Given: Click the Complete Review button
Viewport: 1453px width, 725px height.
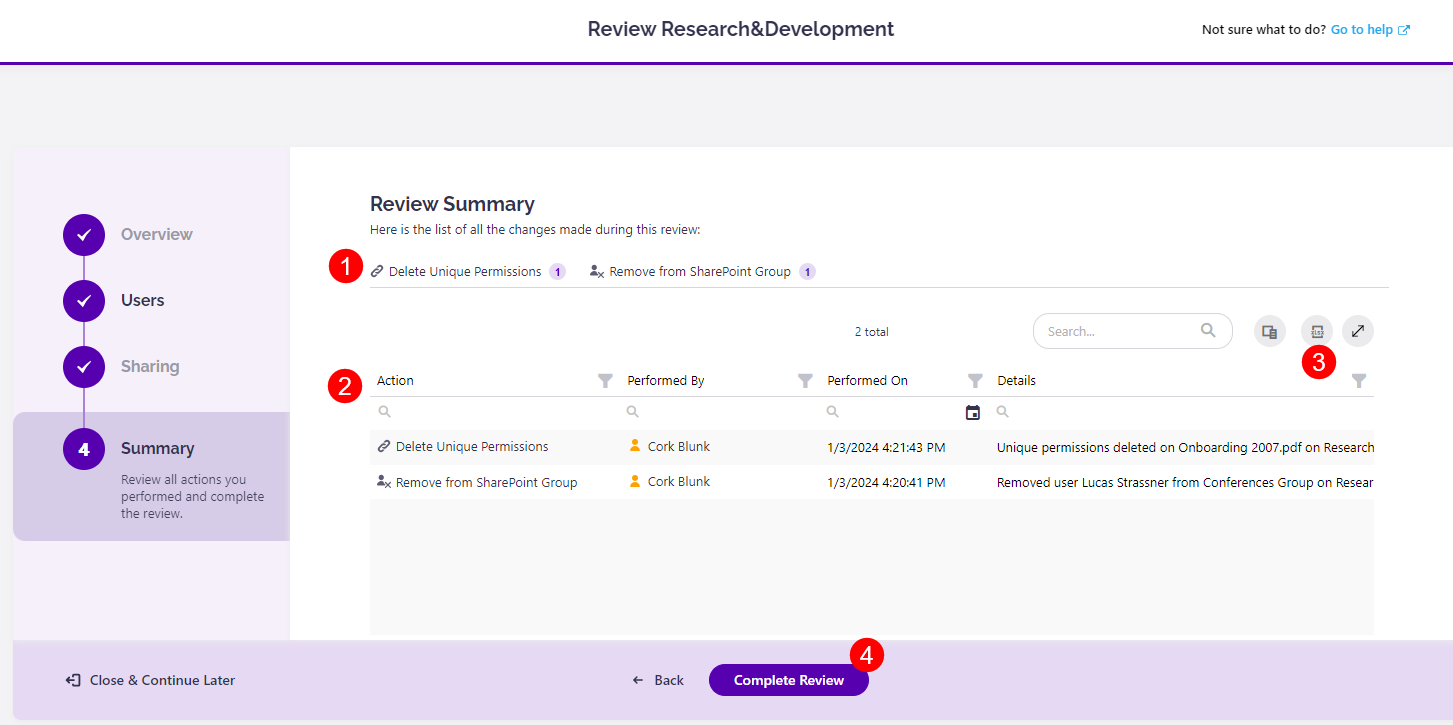Looking at the screenshot, I should pyautogui.click(x=788, y=679).
